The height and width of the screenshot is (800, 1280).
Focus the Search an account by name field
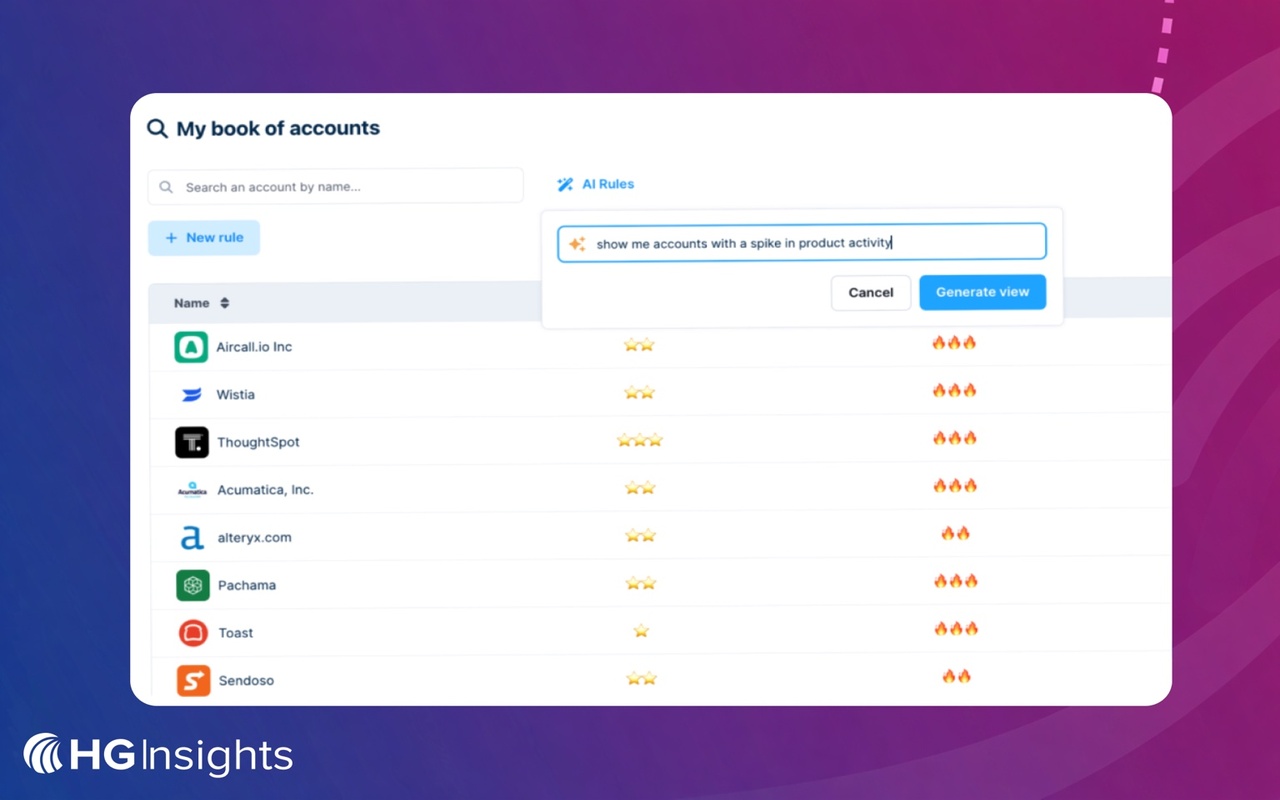coord(336,187)
